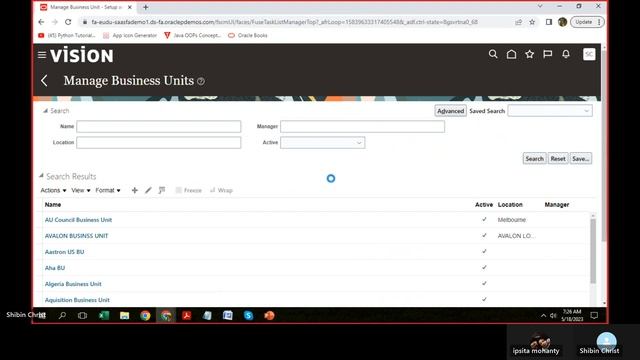Click the Manager input field
640x360 pixels.
tap(362, 127)
